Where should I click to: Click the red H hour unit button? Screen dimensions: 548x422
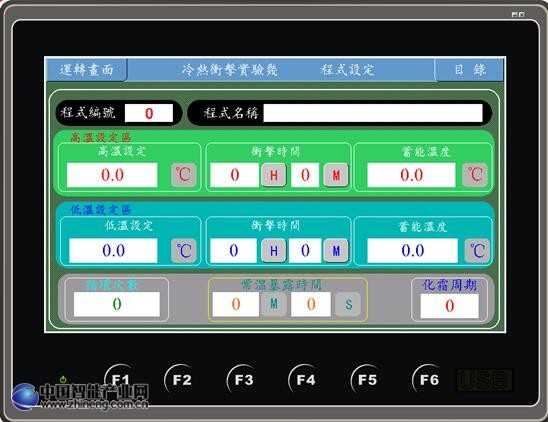274,175
